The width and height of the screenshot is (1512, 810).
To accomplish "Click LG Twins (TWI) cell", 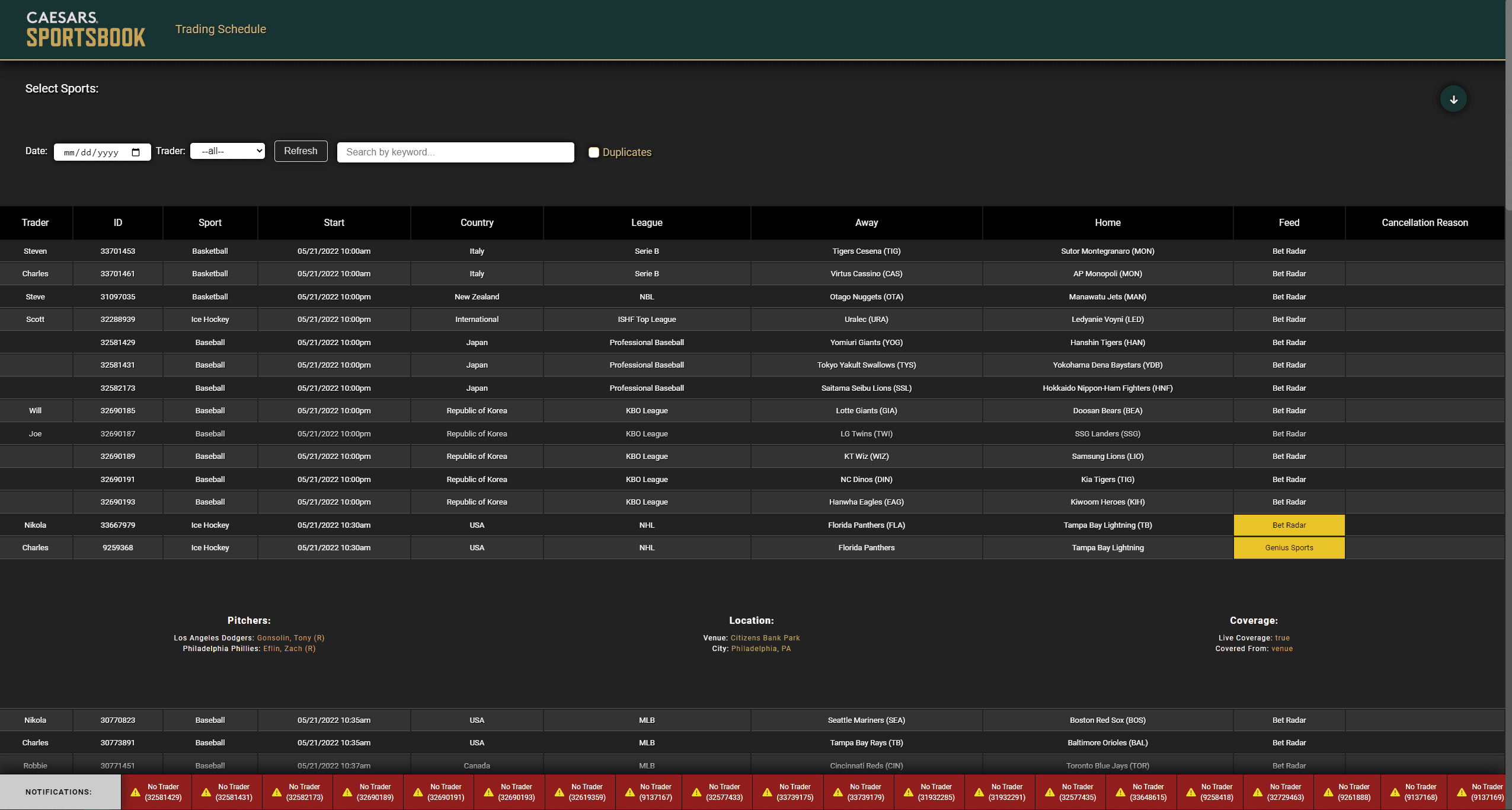I will pos(867,434).
